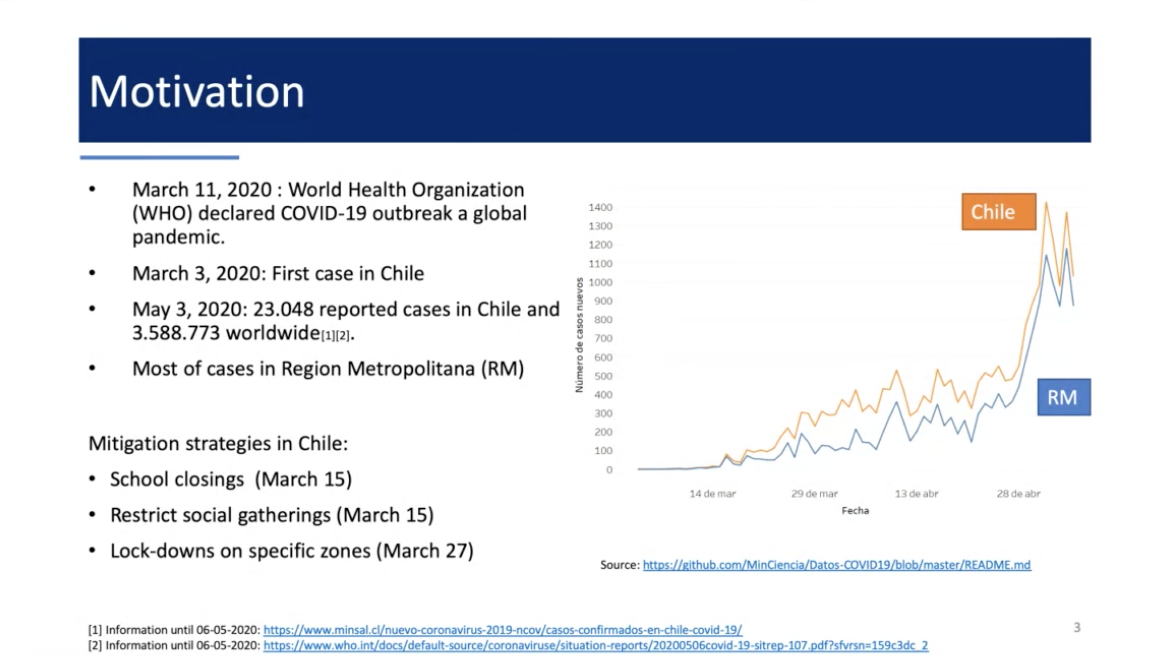This screenshot has height=656, width=1170.
Task: Click slide number 3
Action: pyautogui.click(x=1077, y=628)
